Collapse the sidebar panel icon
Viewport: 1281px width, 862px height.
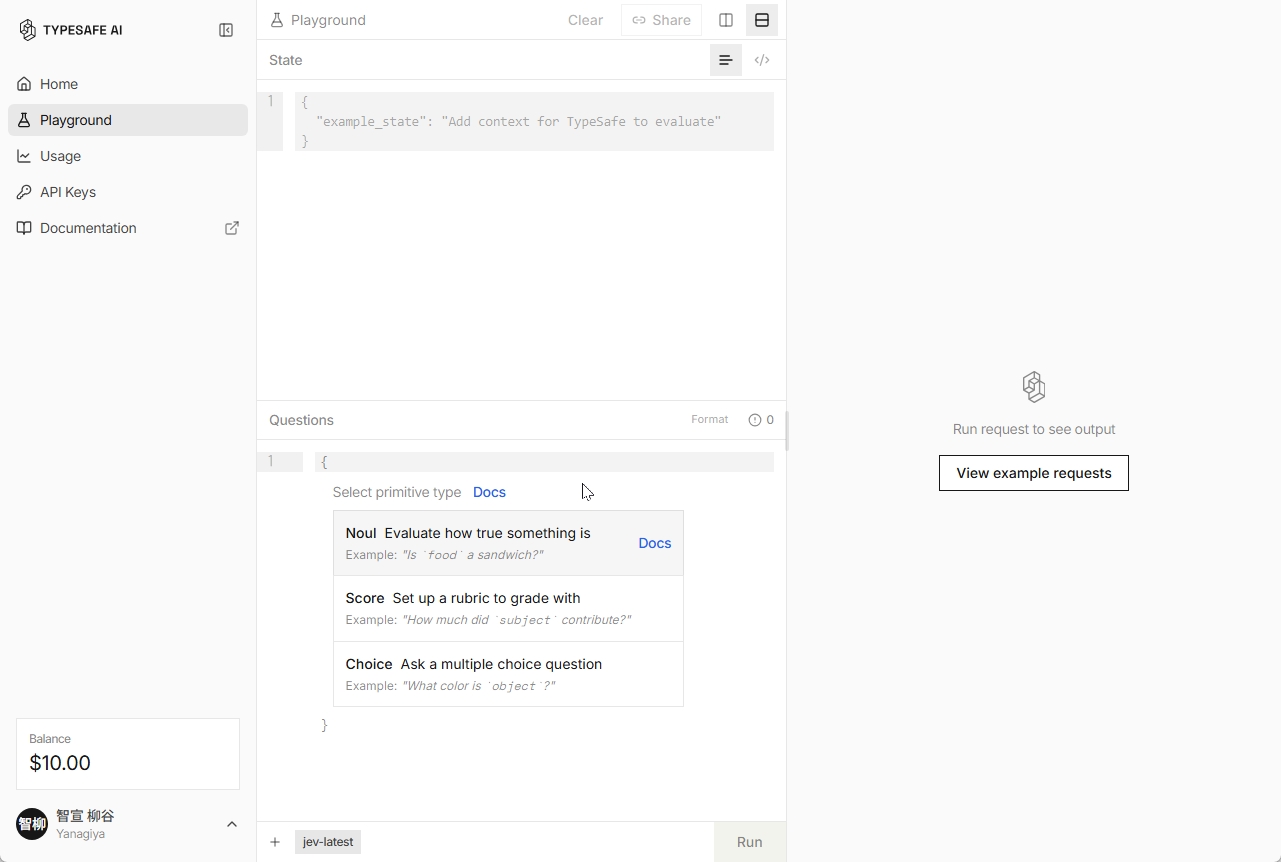coord(226,30)
